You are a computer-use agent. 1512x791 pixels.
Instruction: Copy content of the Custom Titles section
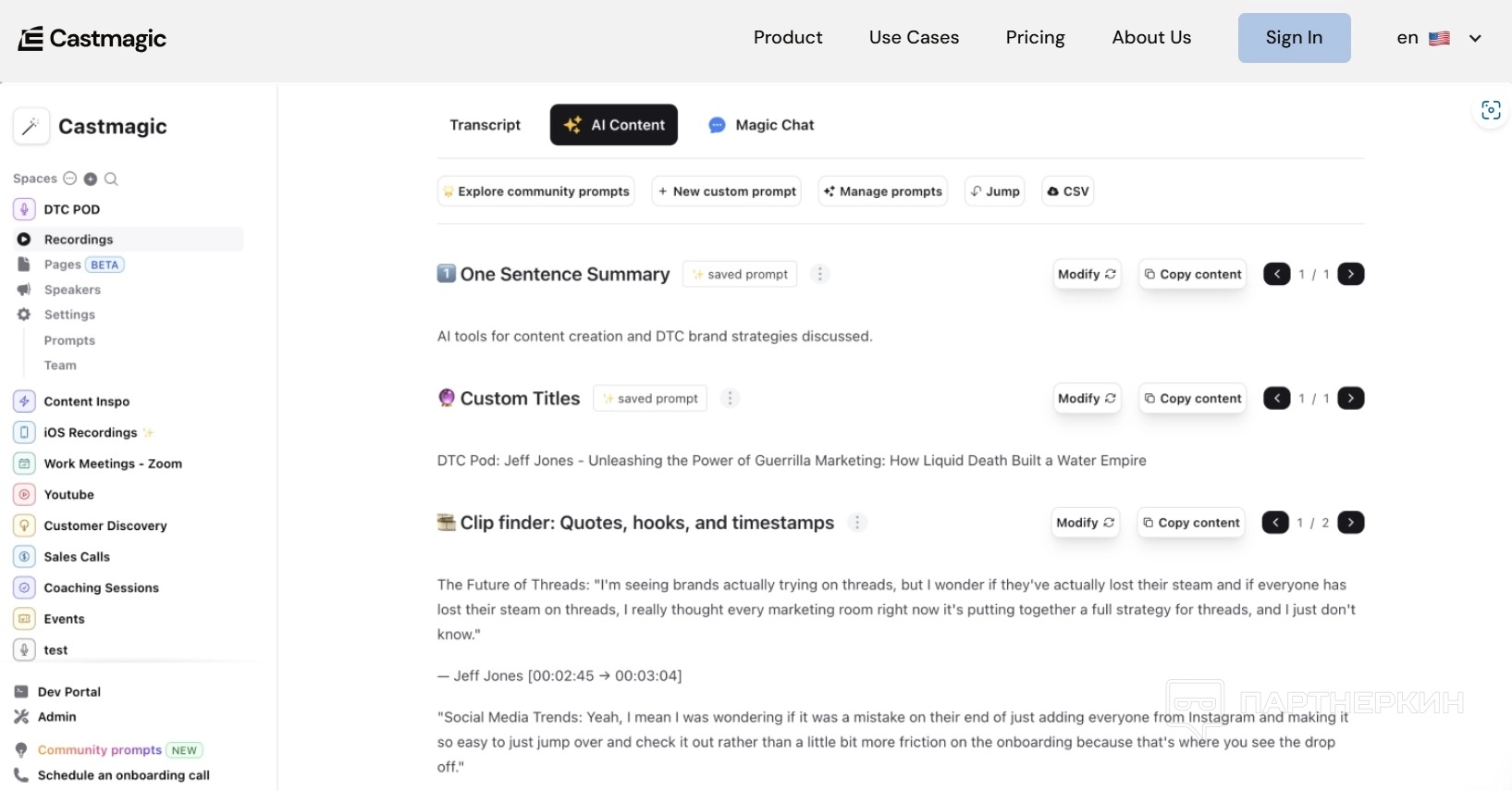(1192, 399)
